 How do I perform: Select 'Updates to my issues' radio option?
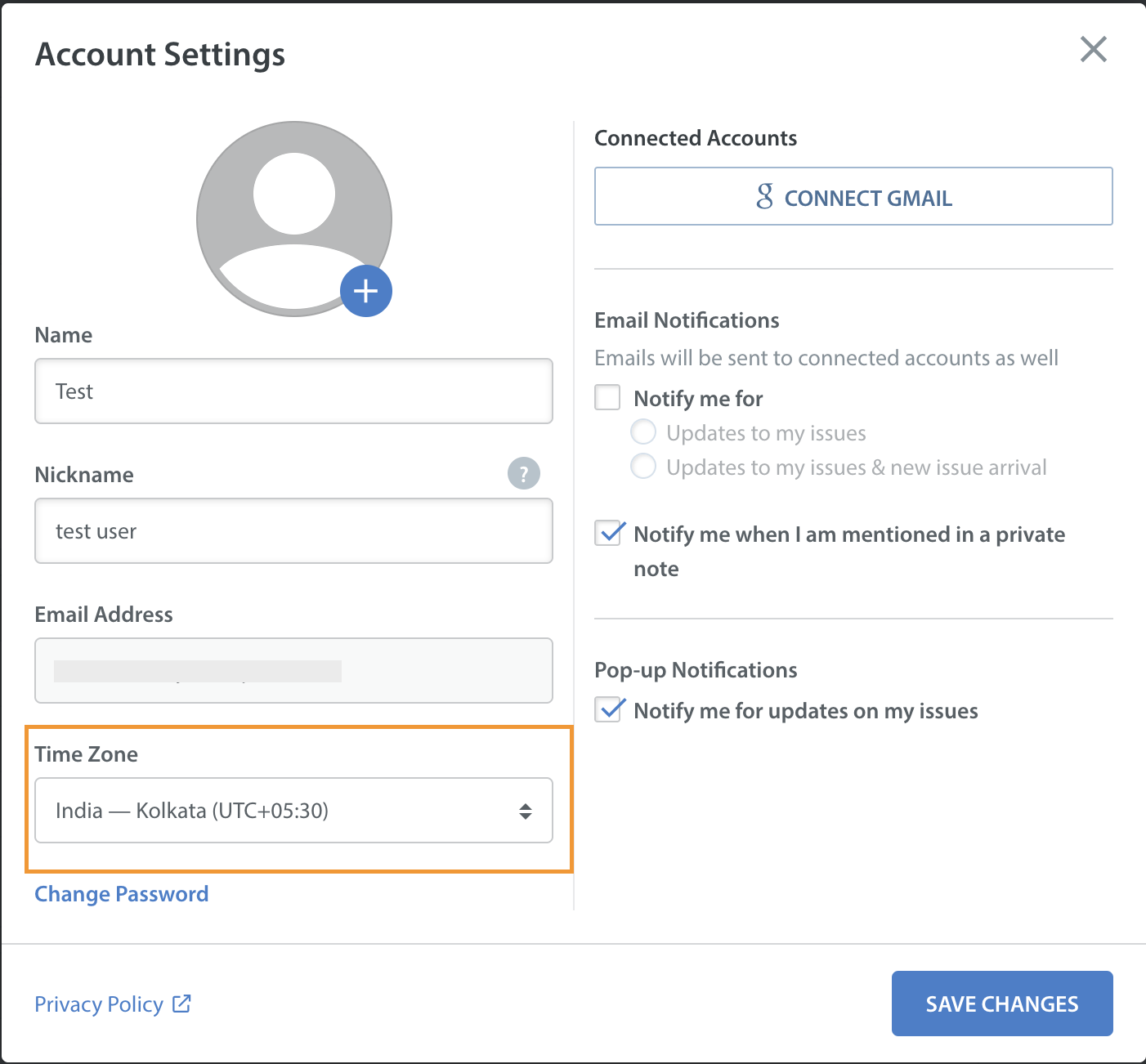pyautogui.click(x=643, y=432)
